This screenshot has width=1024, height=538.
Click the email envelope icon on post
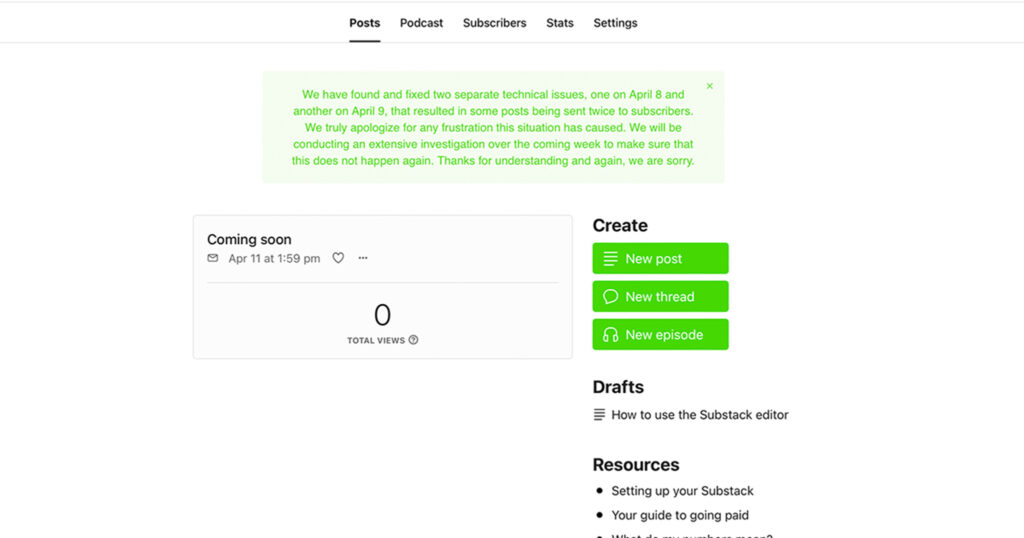point(213,258)
